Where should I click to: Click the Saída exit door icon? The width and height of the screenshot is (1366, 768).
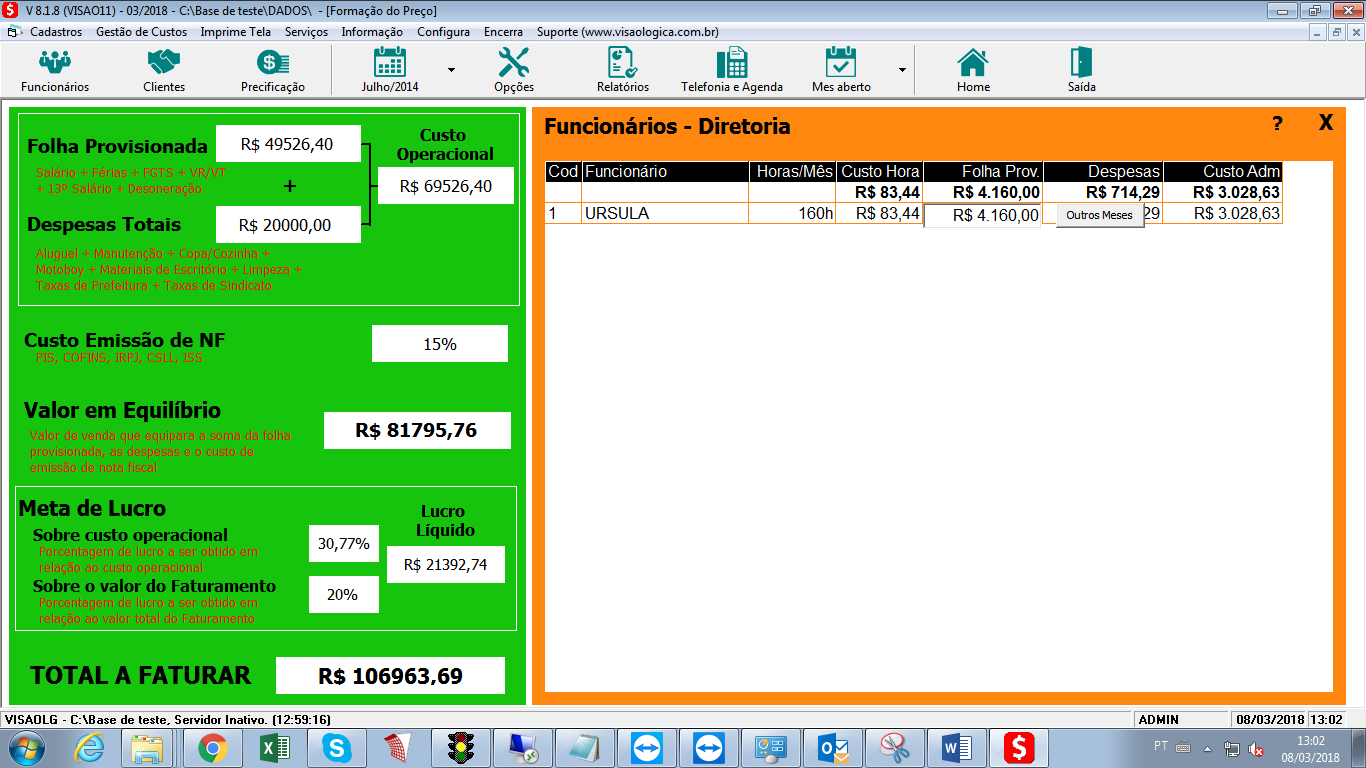(1081, 62)
